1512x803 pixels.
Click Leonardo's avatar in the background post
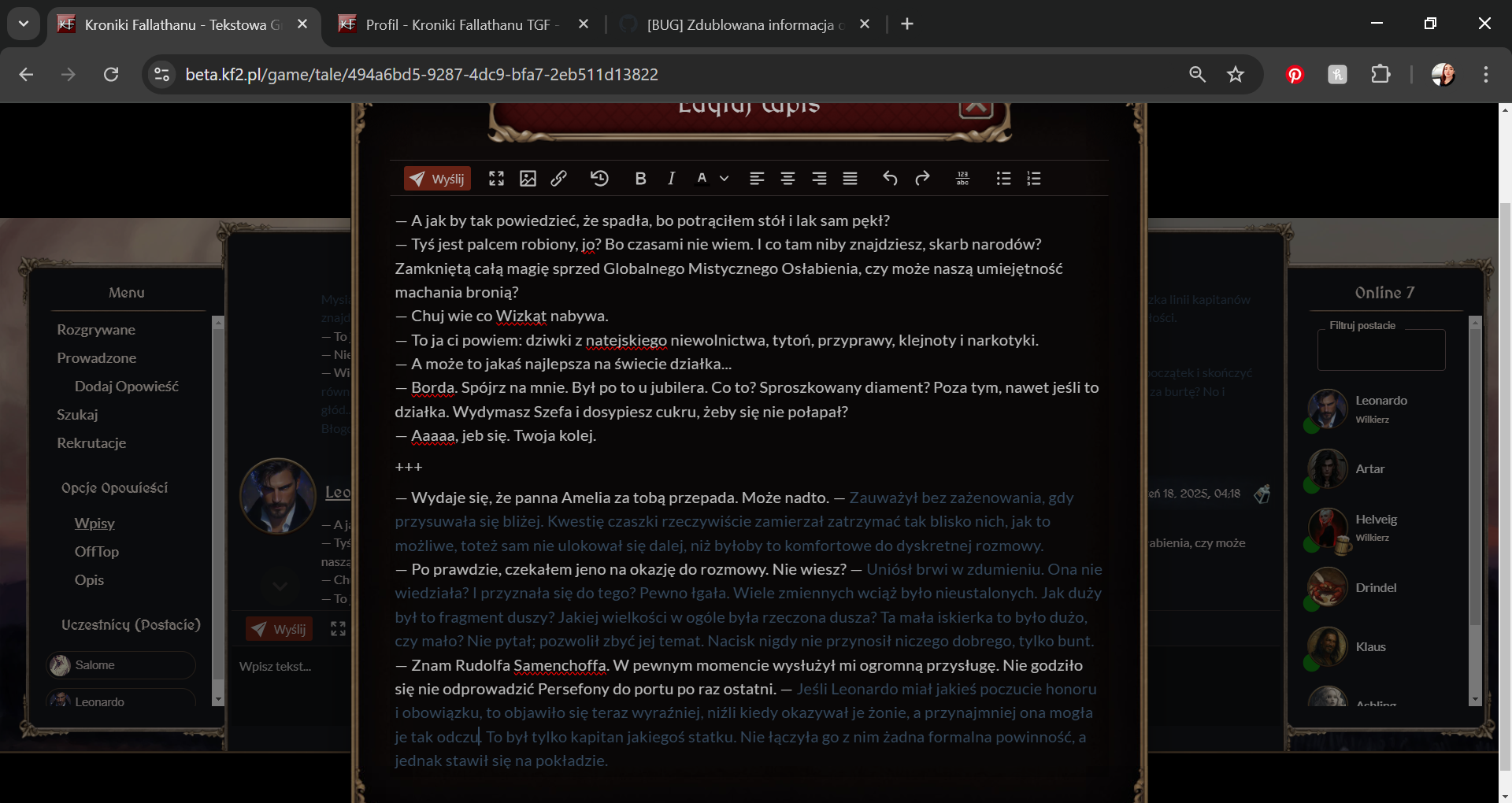pyautogui.click(x=278, y=496)
